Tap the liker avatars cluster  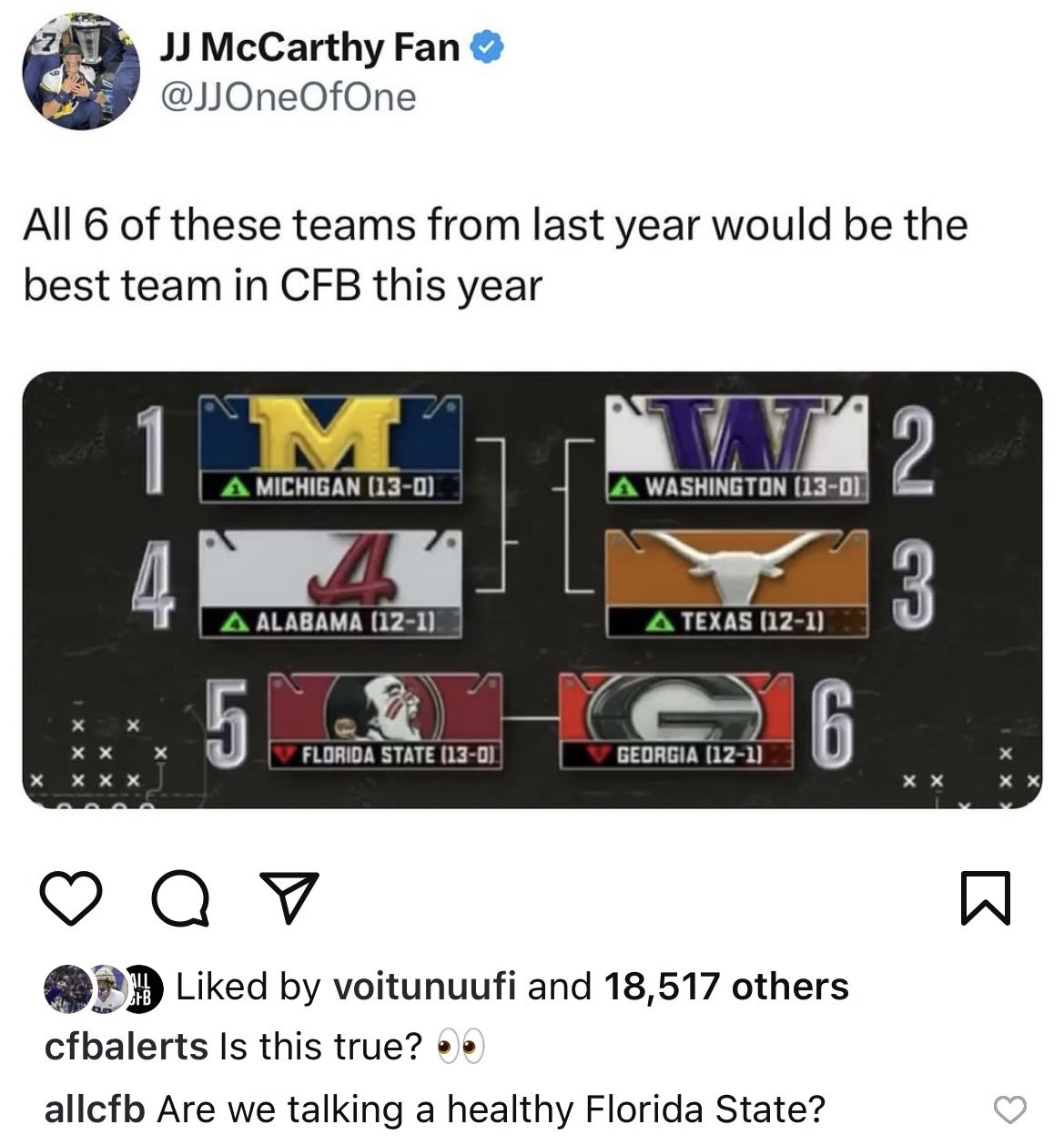tap(103, 988)
